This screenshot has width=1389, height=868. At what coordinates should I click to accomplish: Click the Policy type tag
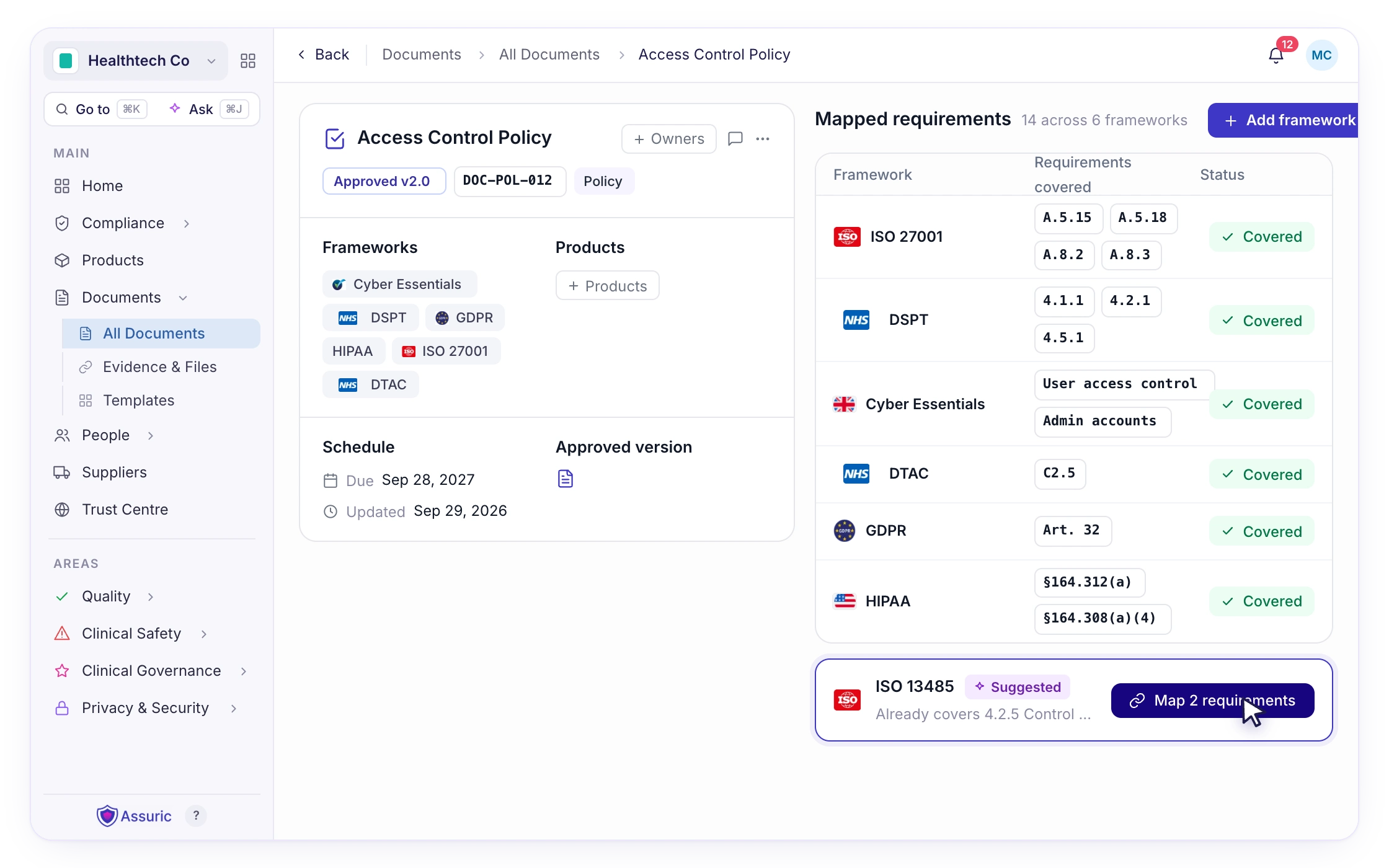coord(604,181)
